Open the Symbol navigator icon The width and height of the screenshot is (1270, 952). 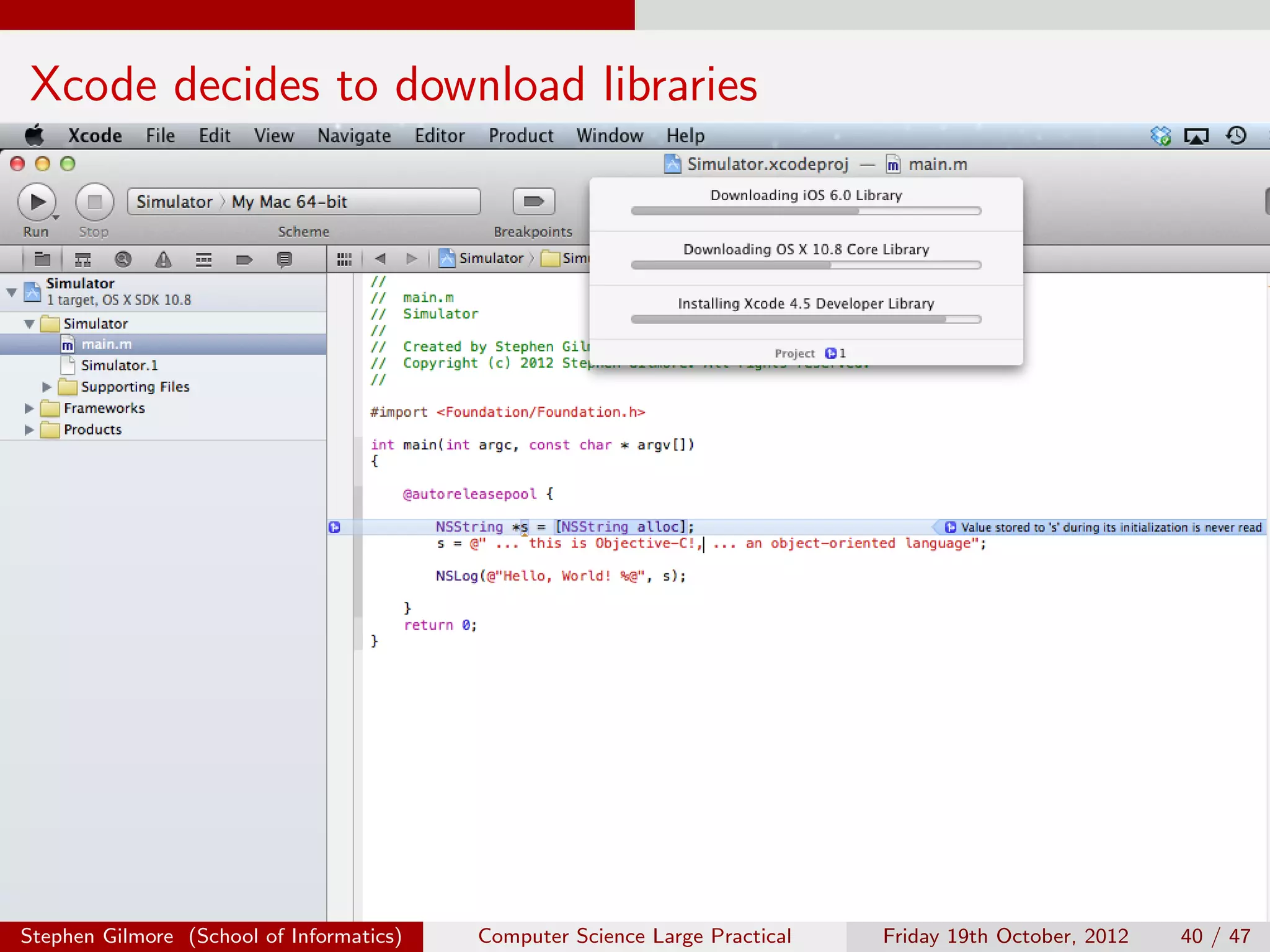pos(82,259)
